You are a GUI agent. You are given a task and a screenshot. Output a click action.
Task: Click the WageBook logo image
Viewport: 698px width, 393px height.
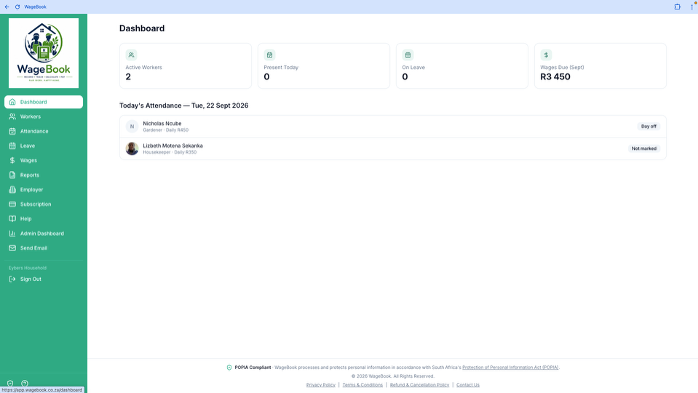click(44, 53)
